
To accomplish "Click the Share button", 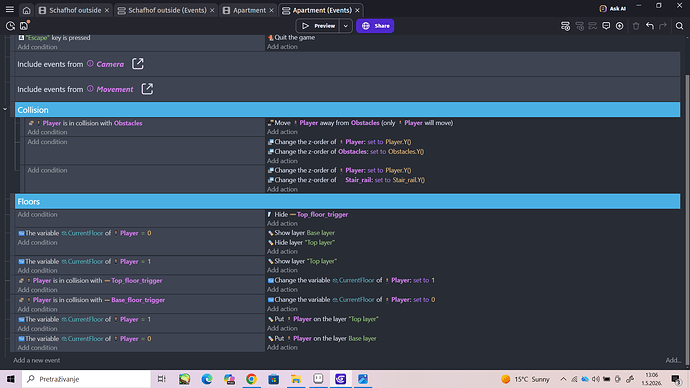I will pyautogui.click(x=375, y=26).
